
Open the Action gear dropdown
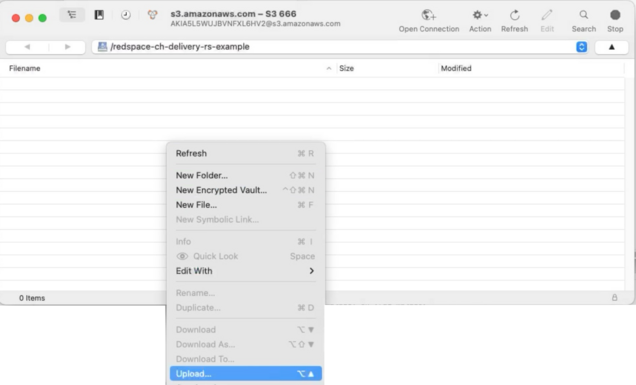tap(480, 21)
